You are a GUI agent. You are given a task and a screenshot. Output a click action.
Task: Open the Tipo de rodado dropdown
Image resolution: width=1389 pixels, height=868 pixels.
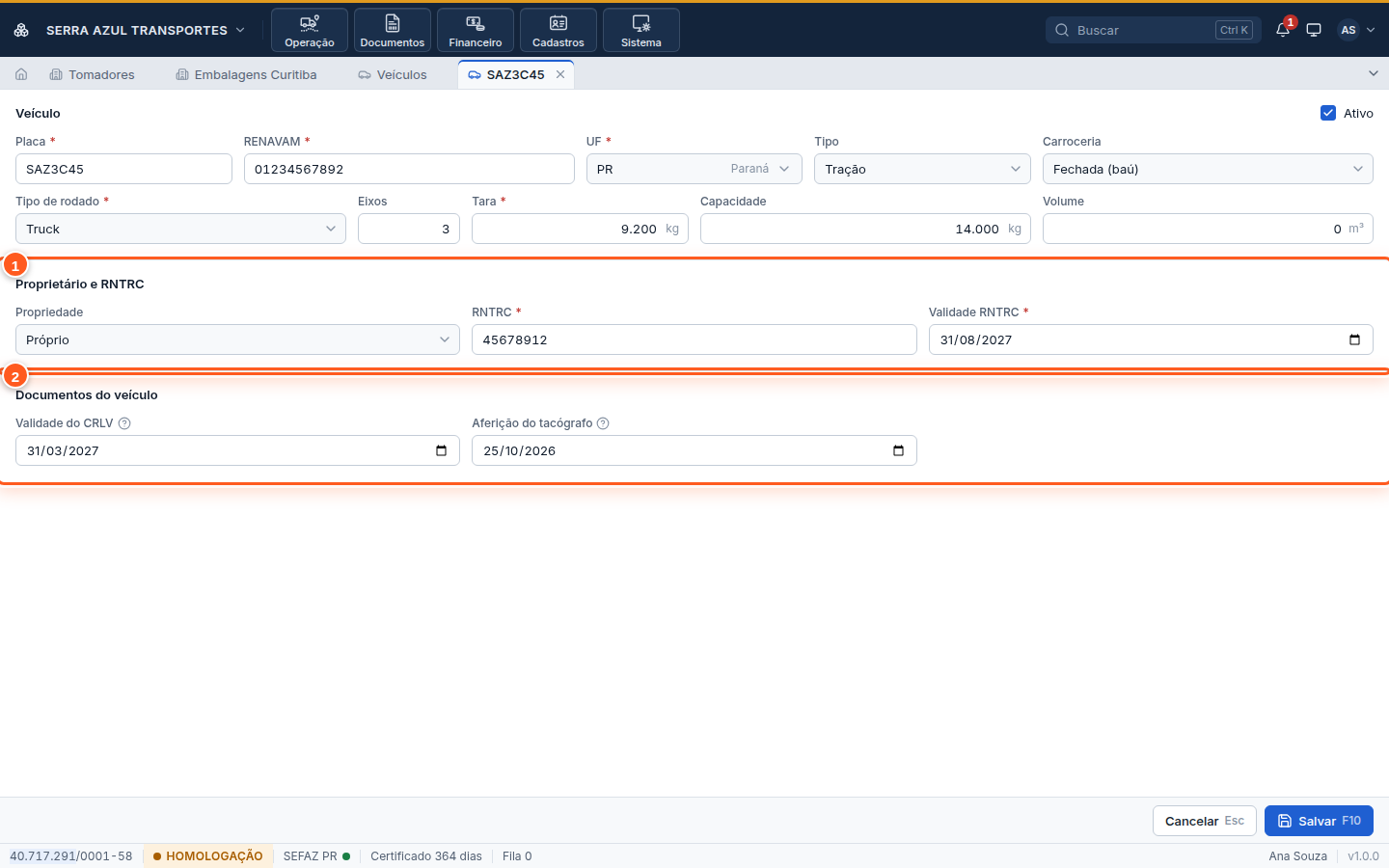point(180,229)
